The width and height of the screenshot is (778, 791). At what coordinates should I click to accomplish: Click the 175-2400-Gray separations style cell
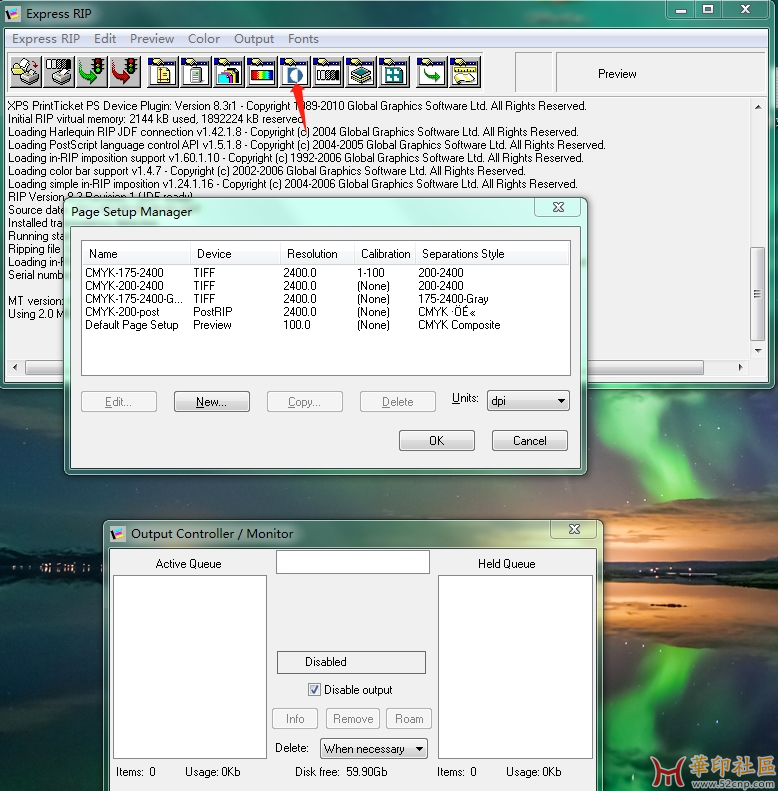453,299
